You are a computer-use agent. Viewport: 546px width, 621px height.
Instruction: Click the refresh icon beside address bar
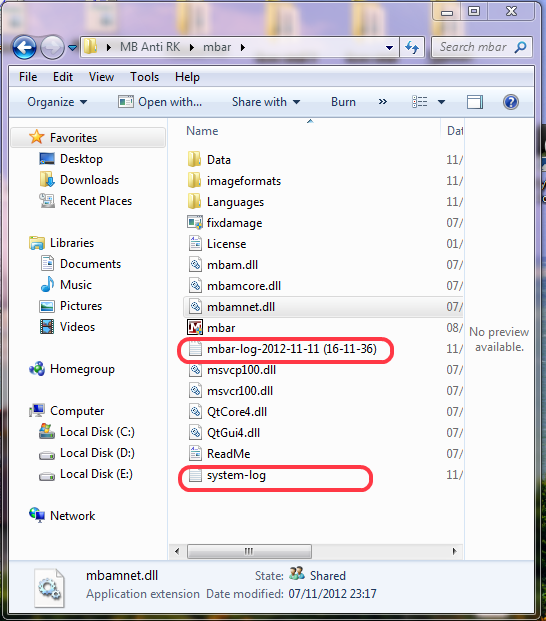412,48
